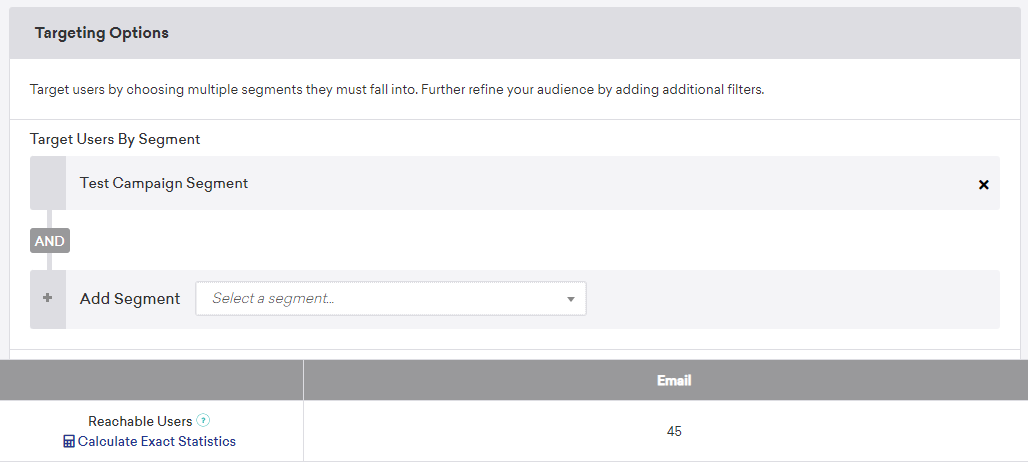This screenshot has height=465, width=1028.
Task: Click the Add Segment label
Action: coord(130,299)
